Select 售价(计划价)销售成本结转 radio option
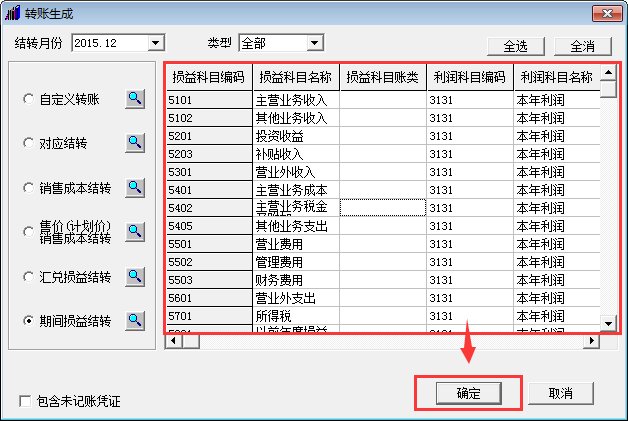This screenshot has height=421, width=628. coord(28,232)
